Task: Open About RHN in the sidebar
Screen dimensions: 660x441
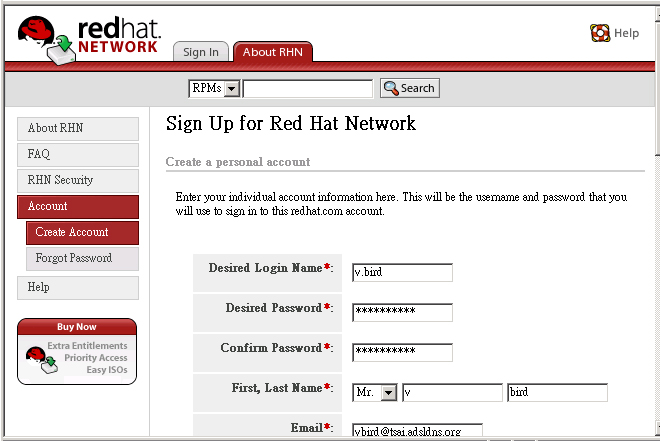Action: pyautogui.click(x=77, y=128)
